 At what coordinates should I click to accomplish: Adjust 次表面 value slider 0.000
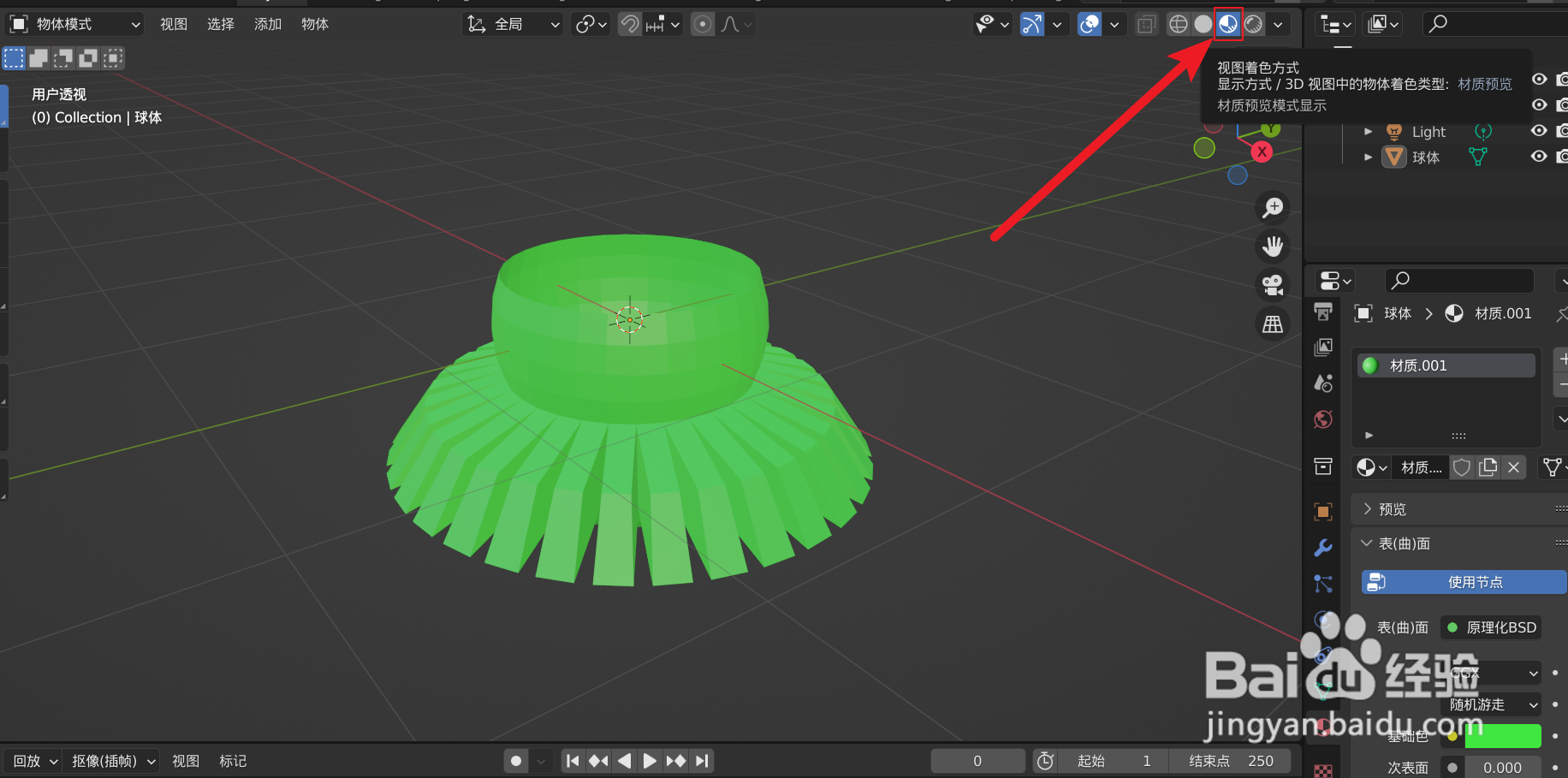point(1503,768)
